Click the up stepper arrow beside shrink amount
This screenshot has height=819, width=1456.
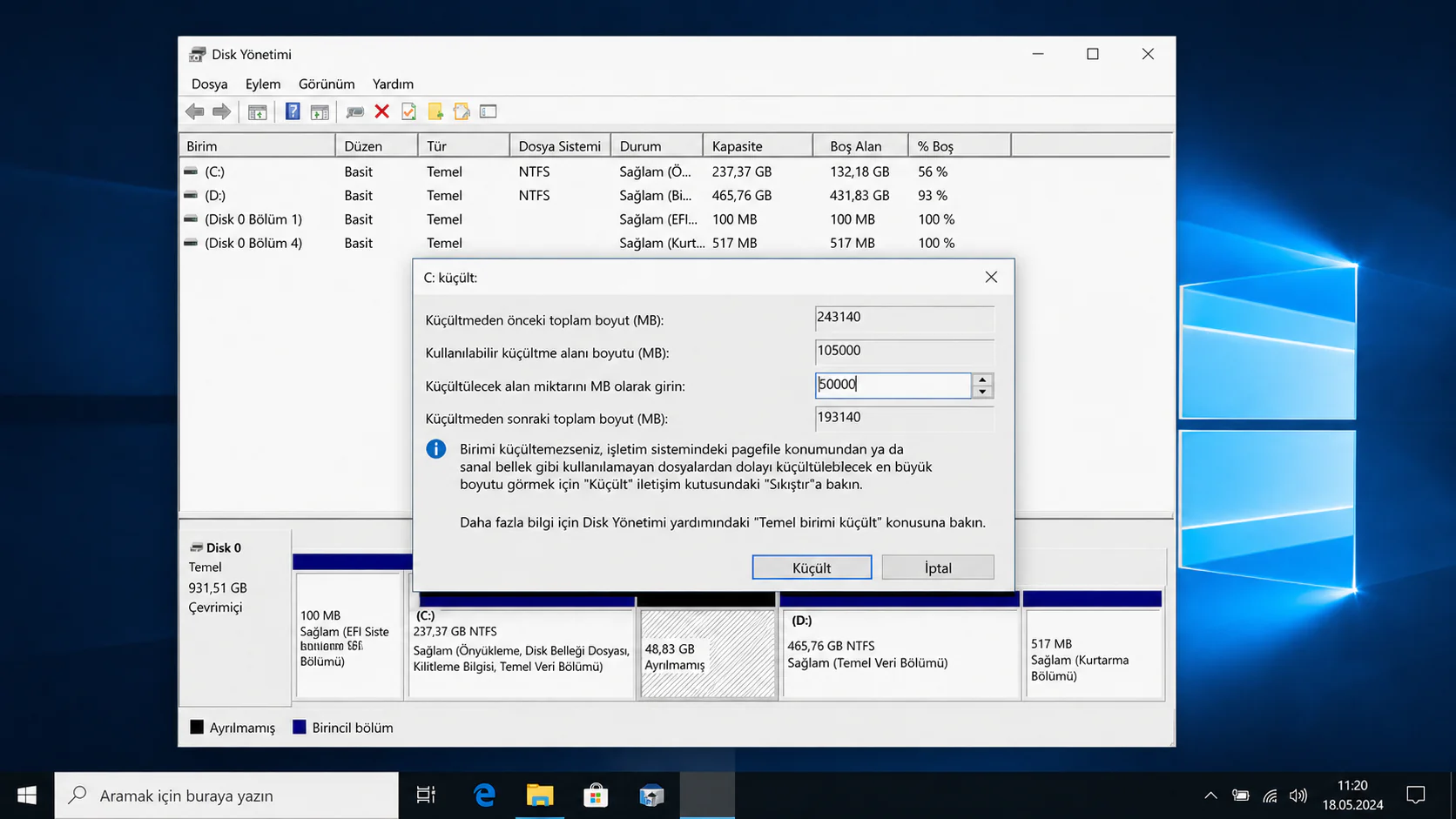coord(982,379)
